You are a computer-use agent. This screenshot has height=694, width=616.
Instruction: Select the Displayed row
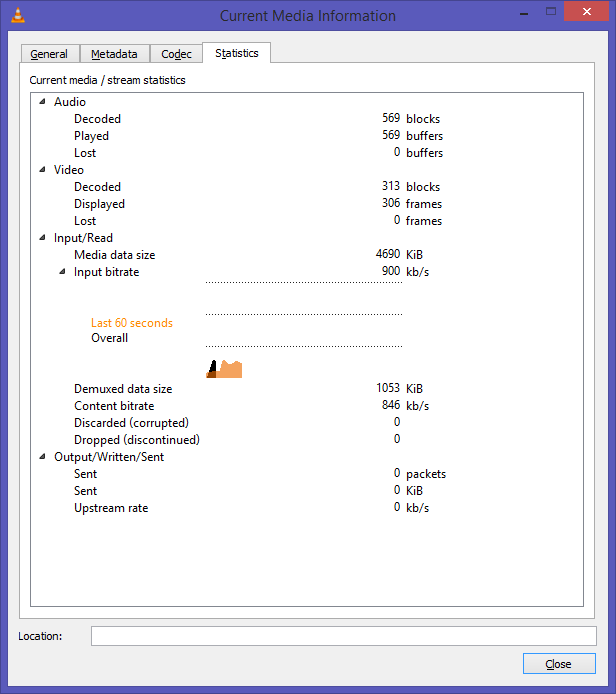307,204
